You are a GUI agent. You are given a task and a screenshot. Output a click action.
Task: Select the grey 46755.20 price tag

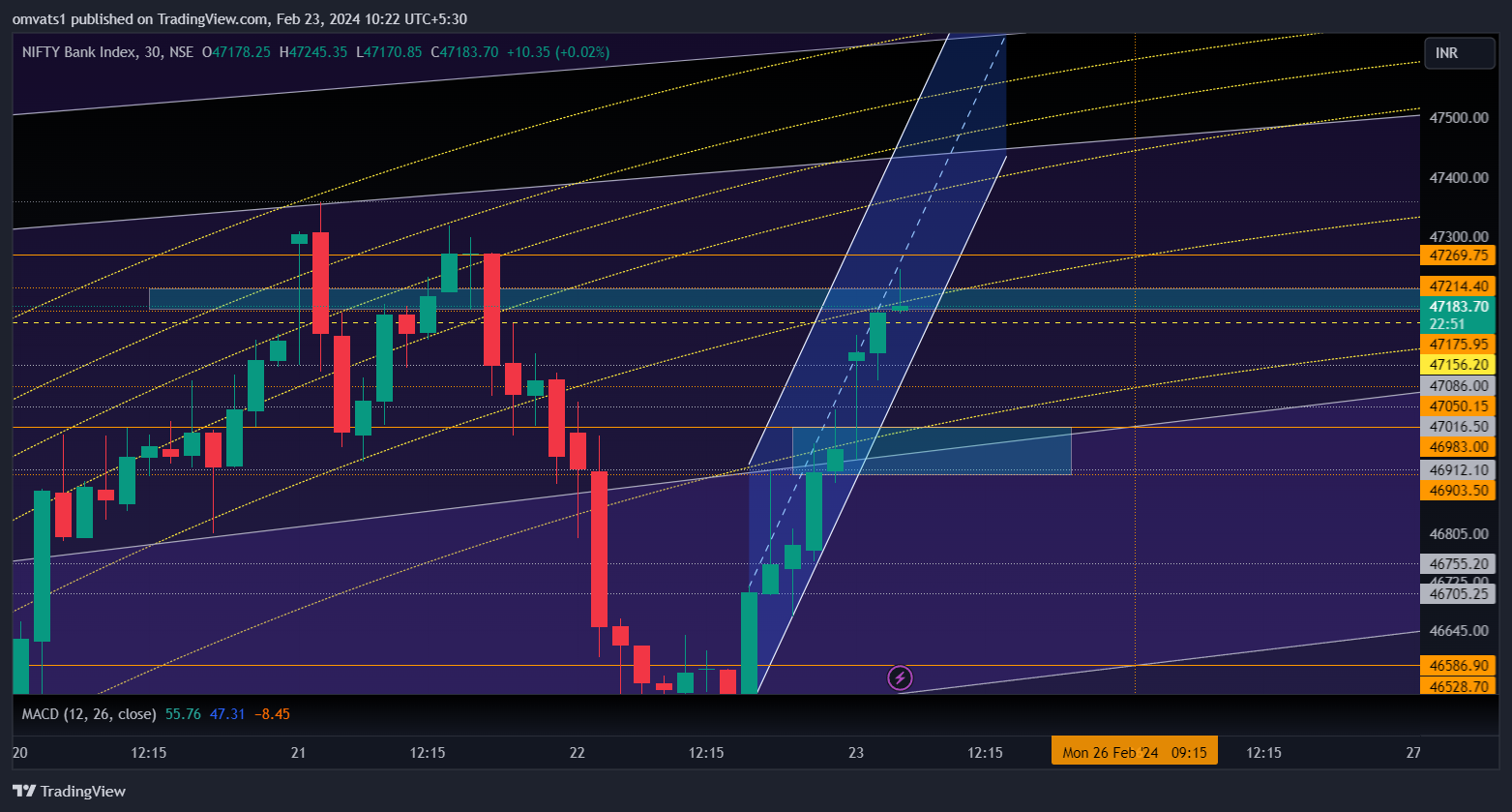(x=1458, y=563)
